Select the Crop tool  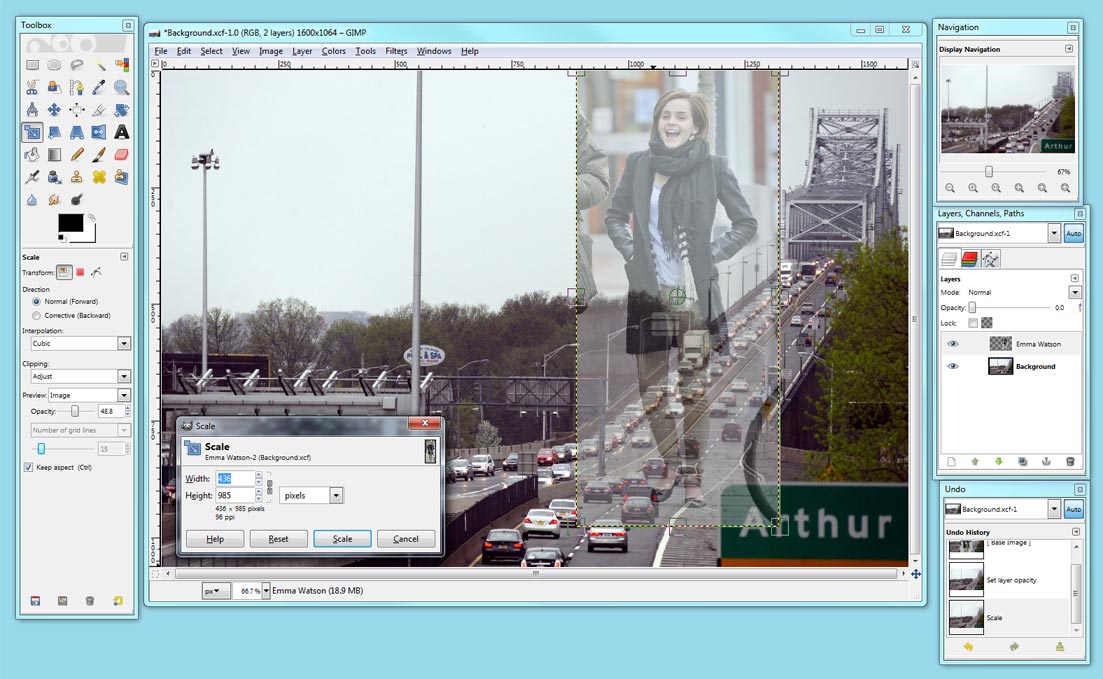pos(99,110)
